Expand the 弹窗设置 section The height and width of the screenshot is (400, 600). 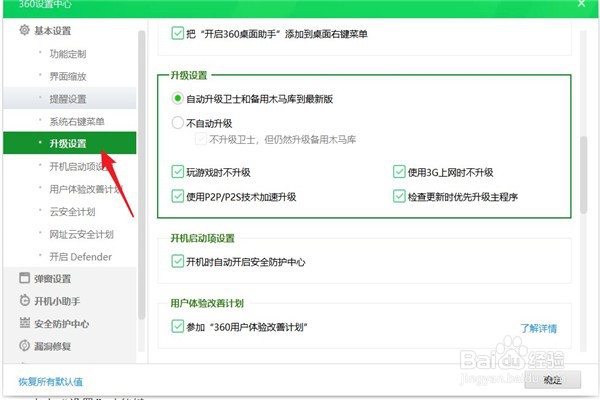pos(53,279)
